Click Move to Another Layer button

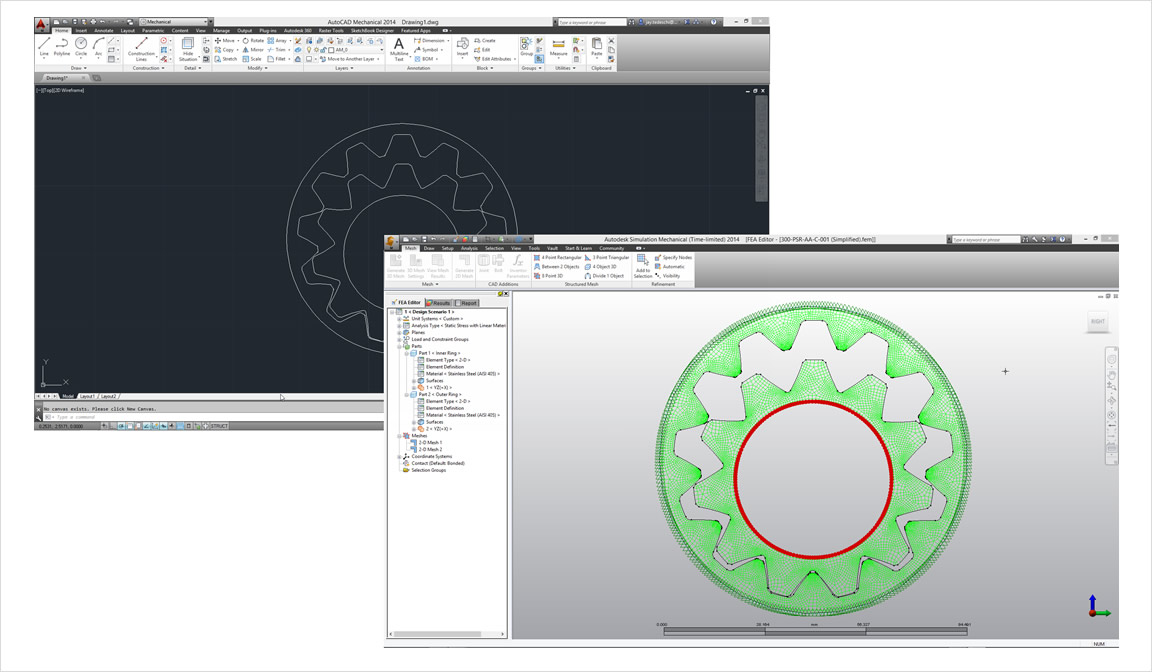click(x=351, y=59)
